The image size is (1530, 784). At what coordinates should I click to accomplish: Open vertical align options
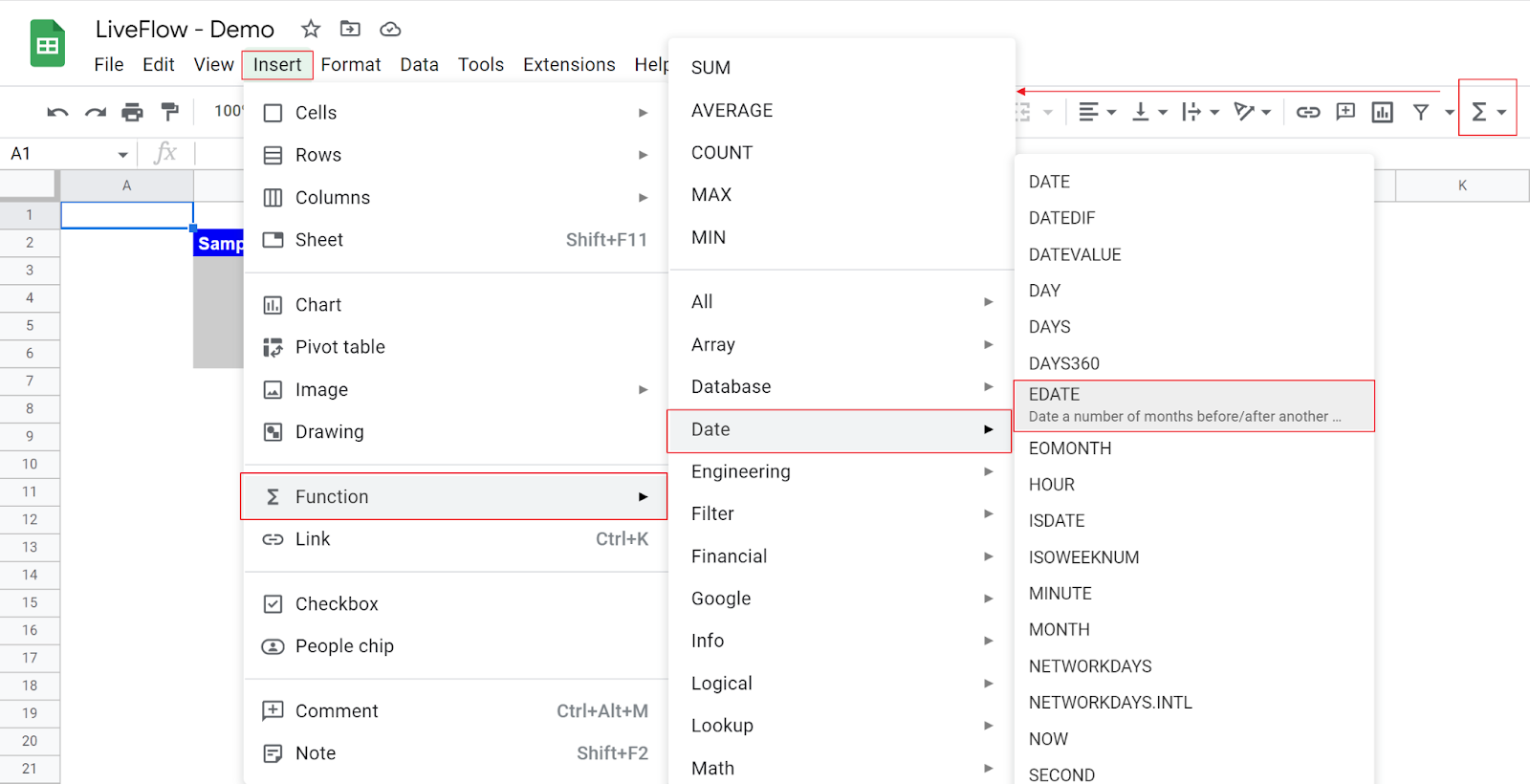(1148, 112)
